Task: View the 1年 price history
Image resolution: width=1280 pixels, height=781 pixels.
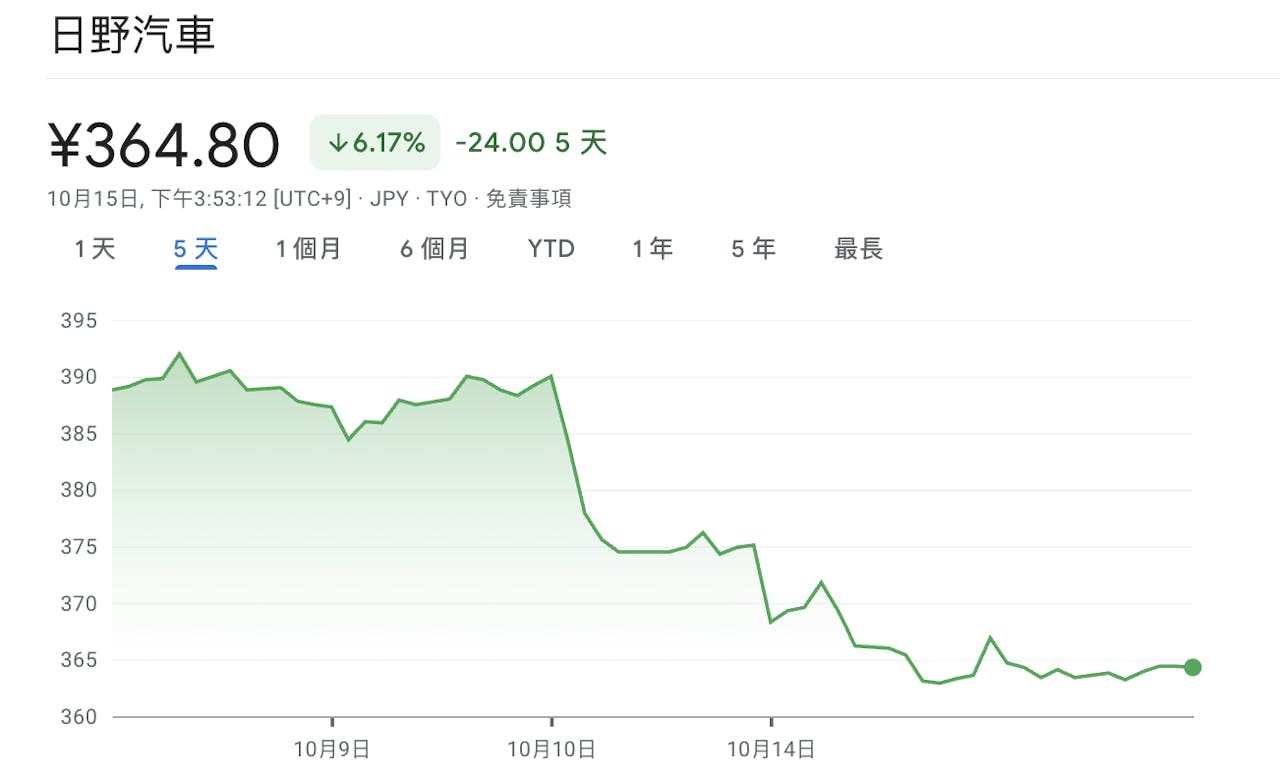Action: pyautogui.click(x=652, y=249)
